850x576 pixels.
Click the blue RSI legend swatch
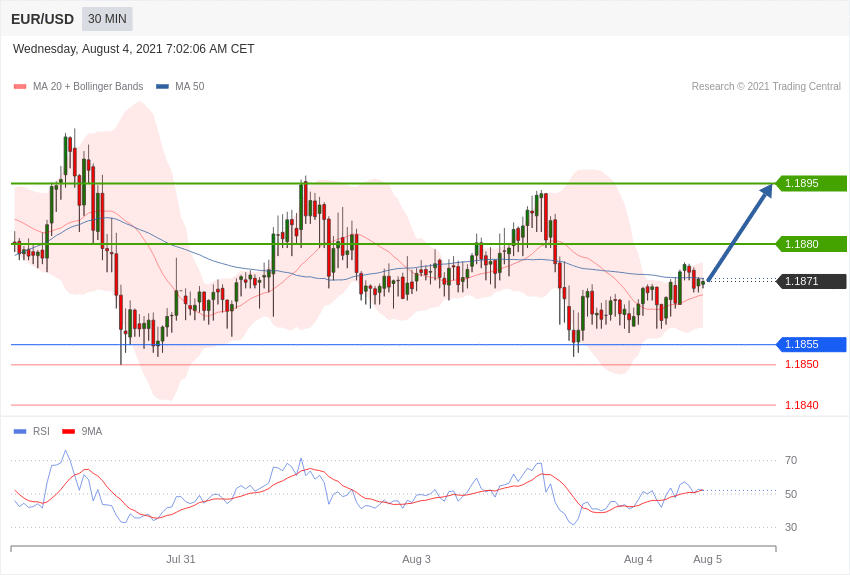pyautogui.click(x=20, y=431)
